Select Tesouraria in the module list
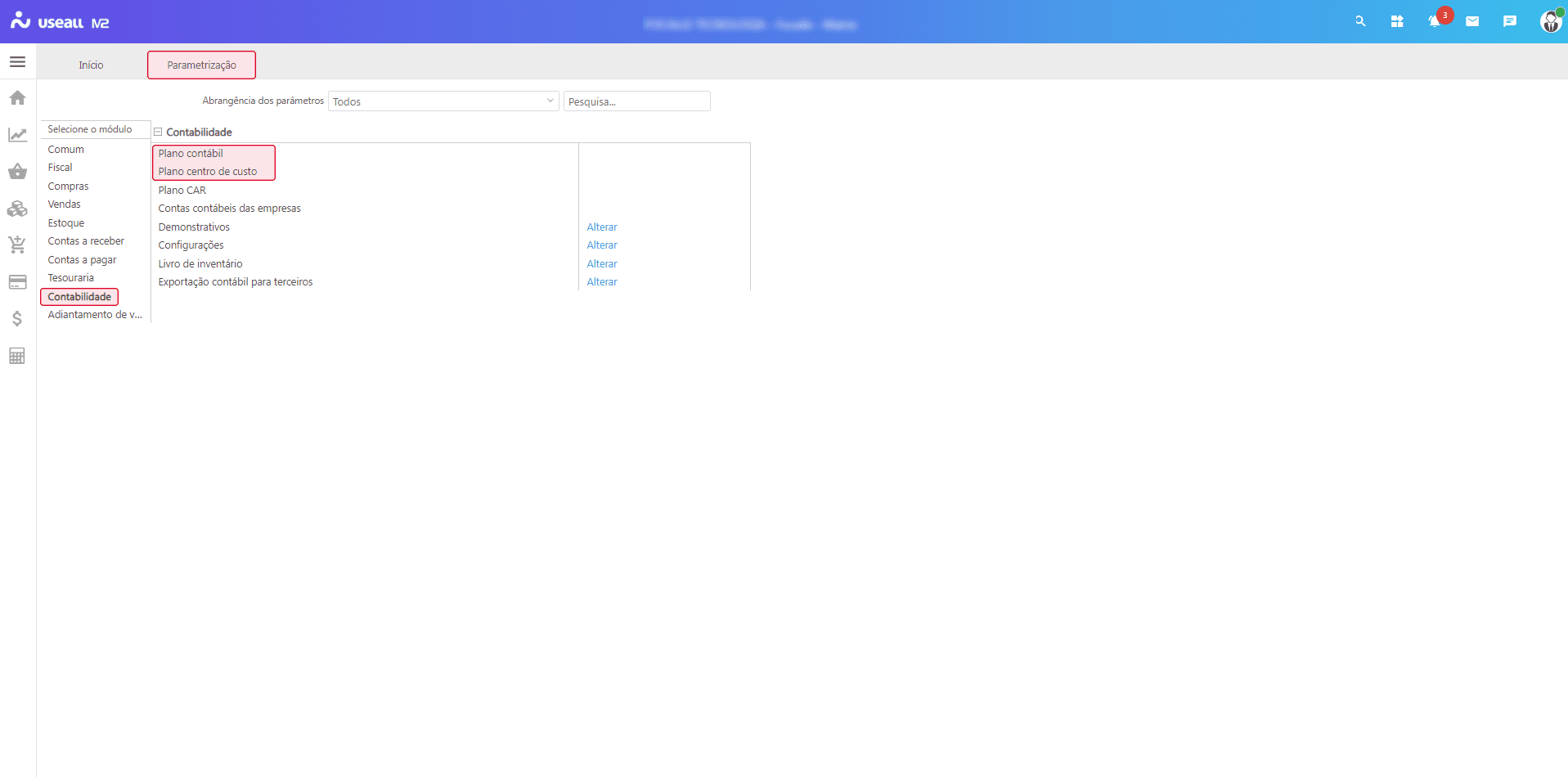This screenshot has width=1568, height=777. click(71, 278)
